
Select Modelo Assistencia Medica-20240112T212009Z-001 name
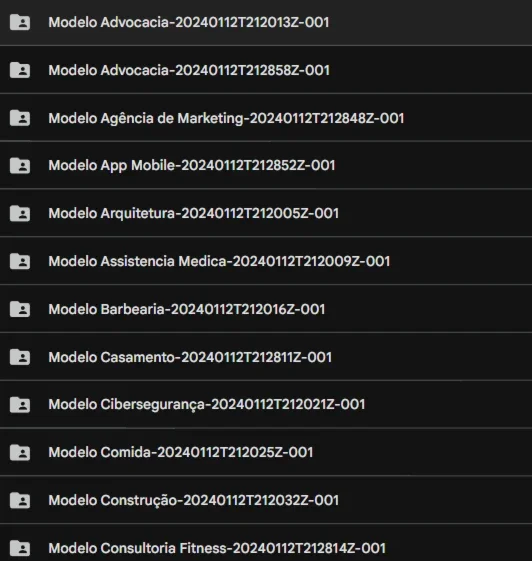click(x=219, y=261)
